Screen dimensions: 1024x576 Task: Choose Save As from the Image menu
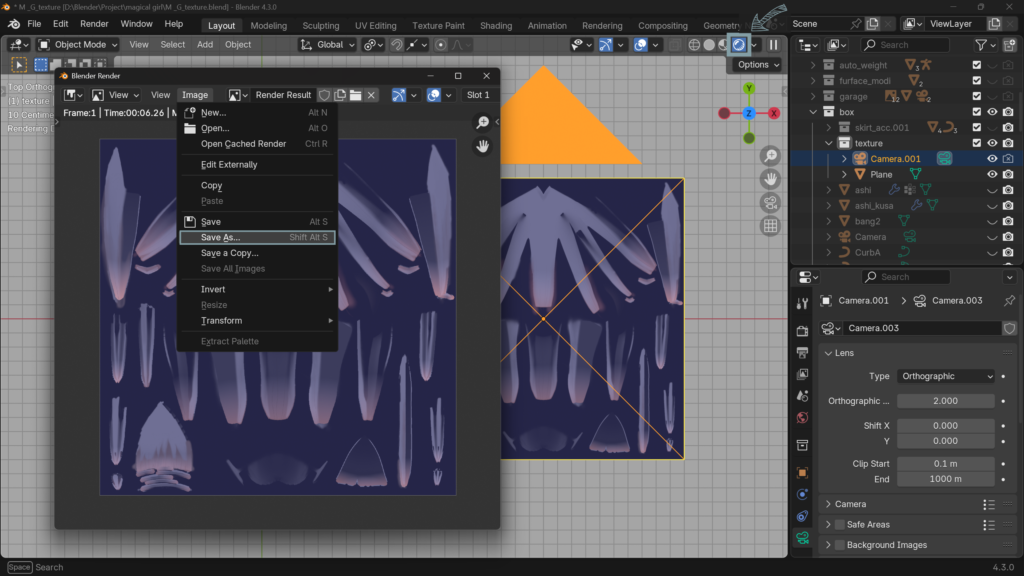point(220,238)
